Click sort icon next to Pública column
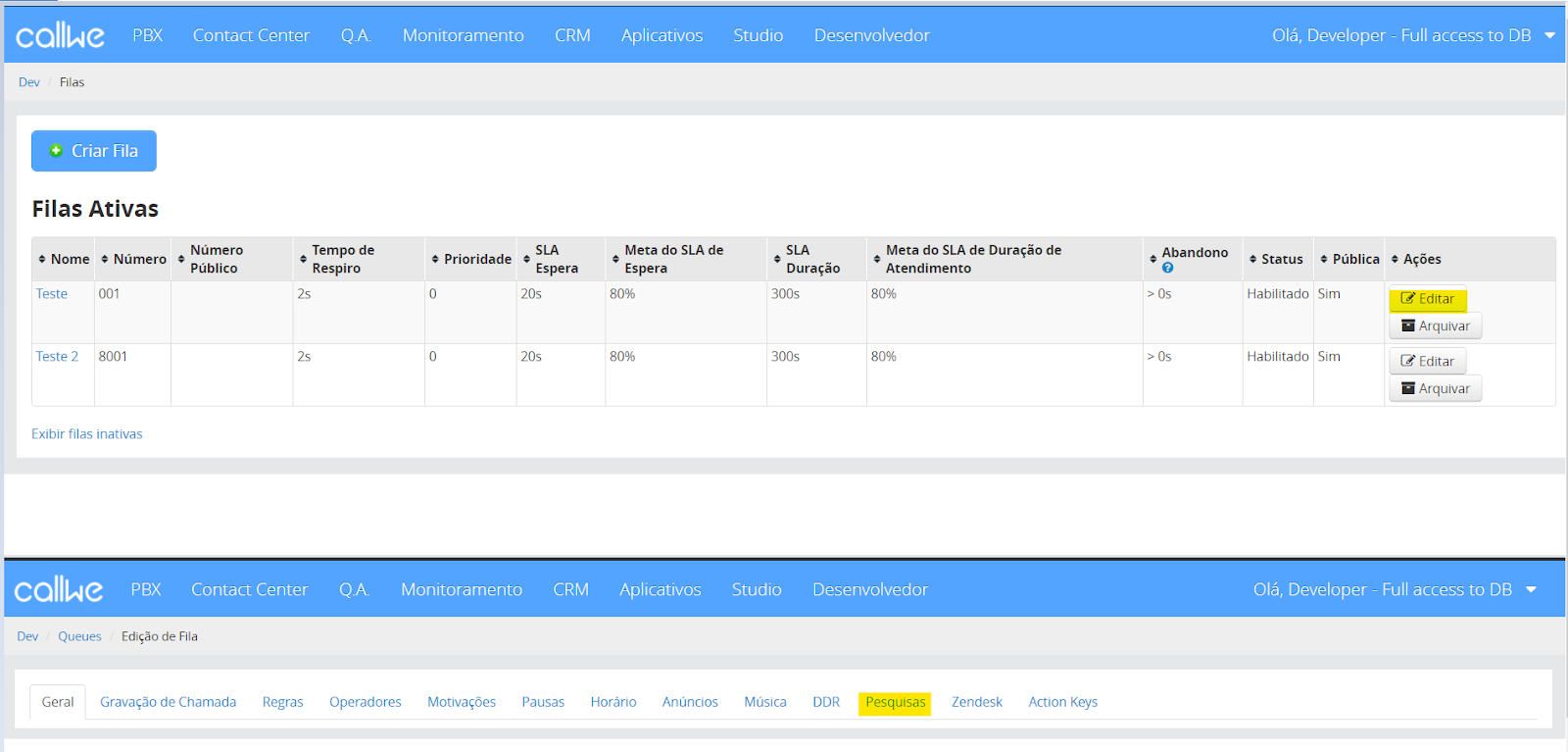This screenshot has height=752, width=1568. tap(1324, 259)
